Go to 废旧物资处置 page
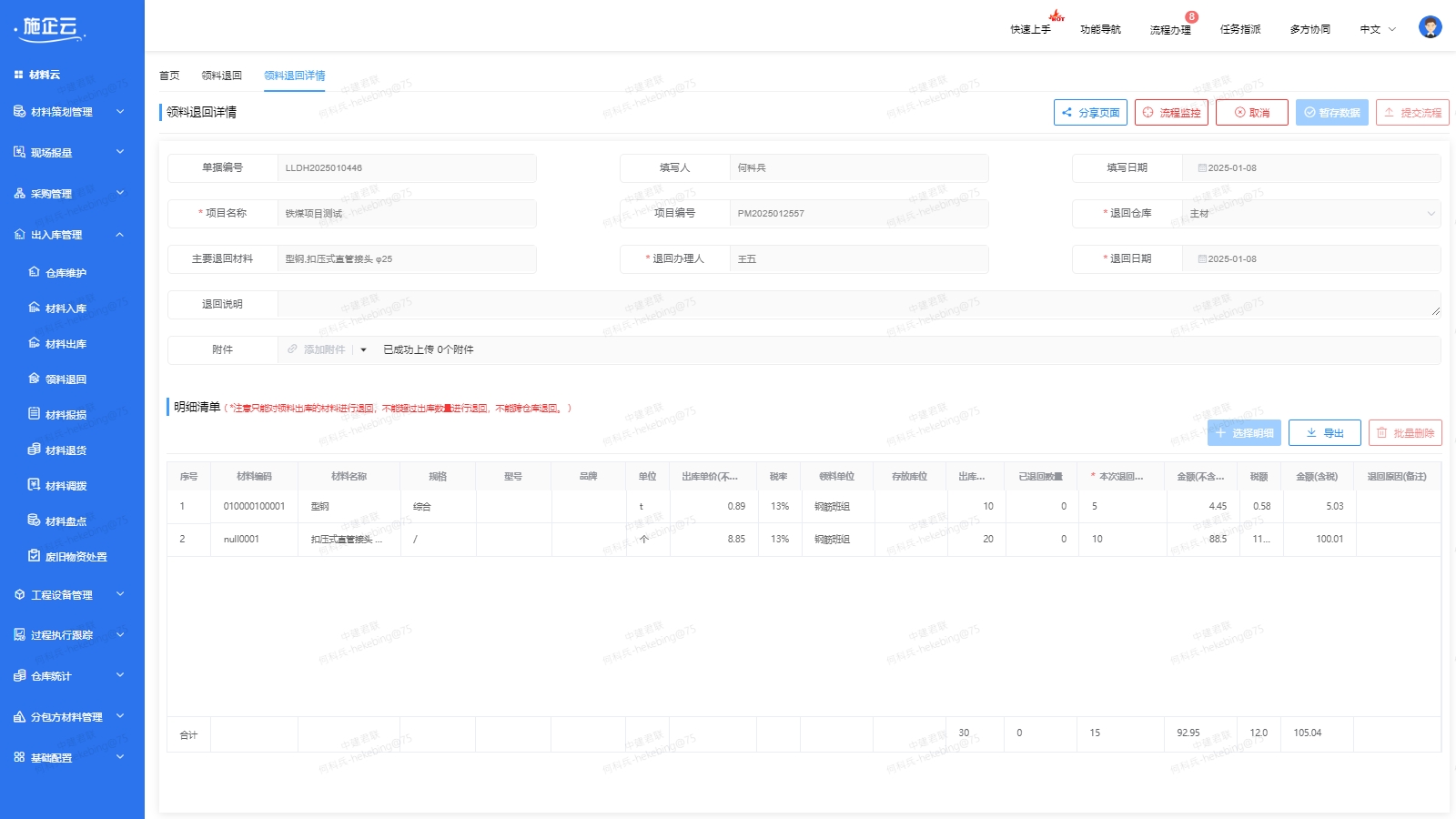Screen dimensions: 1456x819 coord(76,557)
